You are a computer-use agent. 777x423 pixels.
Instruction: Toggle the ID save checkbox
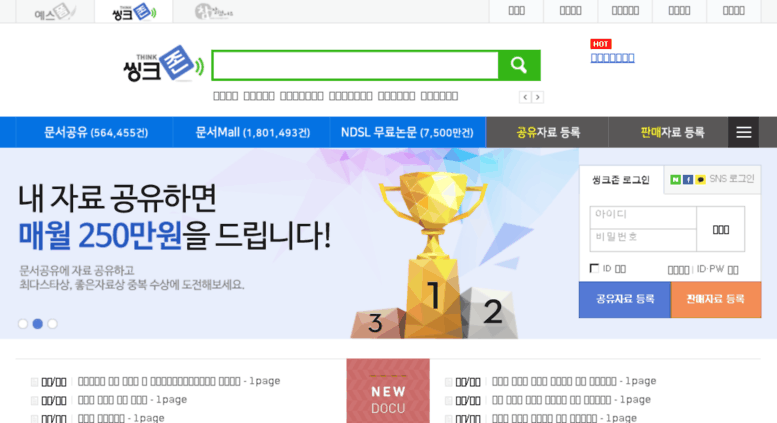pyautogui.click(x=594, y=268)
